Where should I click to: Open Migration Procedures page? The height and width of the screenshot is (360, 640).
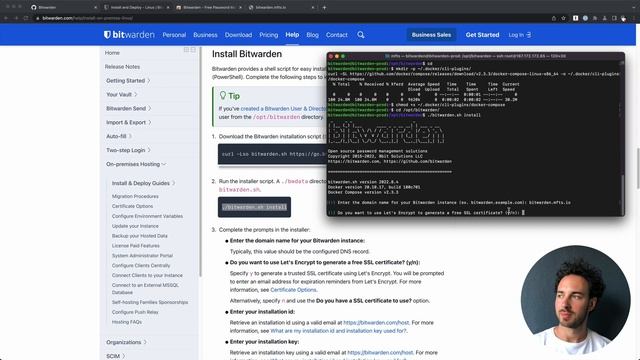click(x=135, y=196)
